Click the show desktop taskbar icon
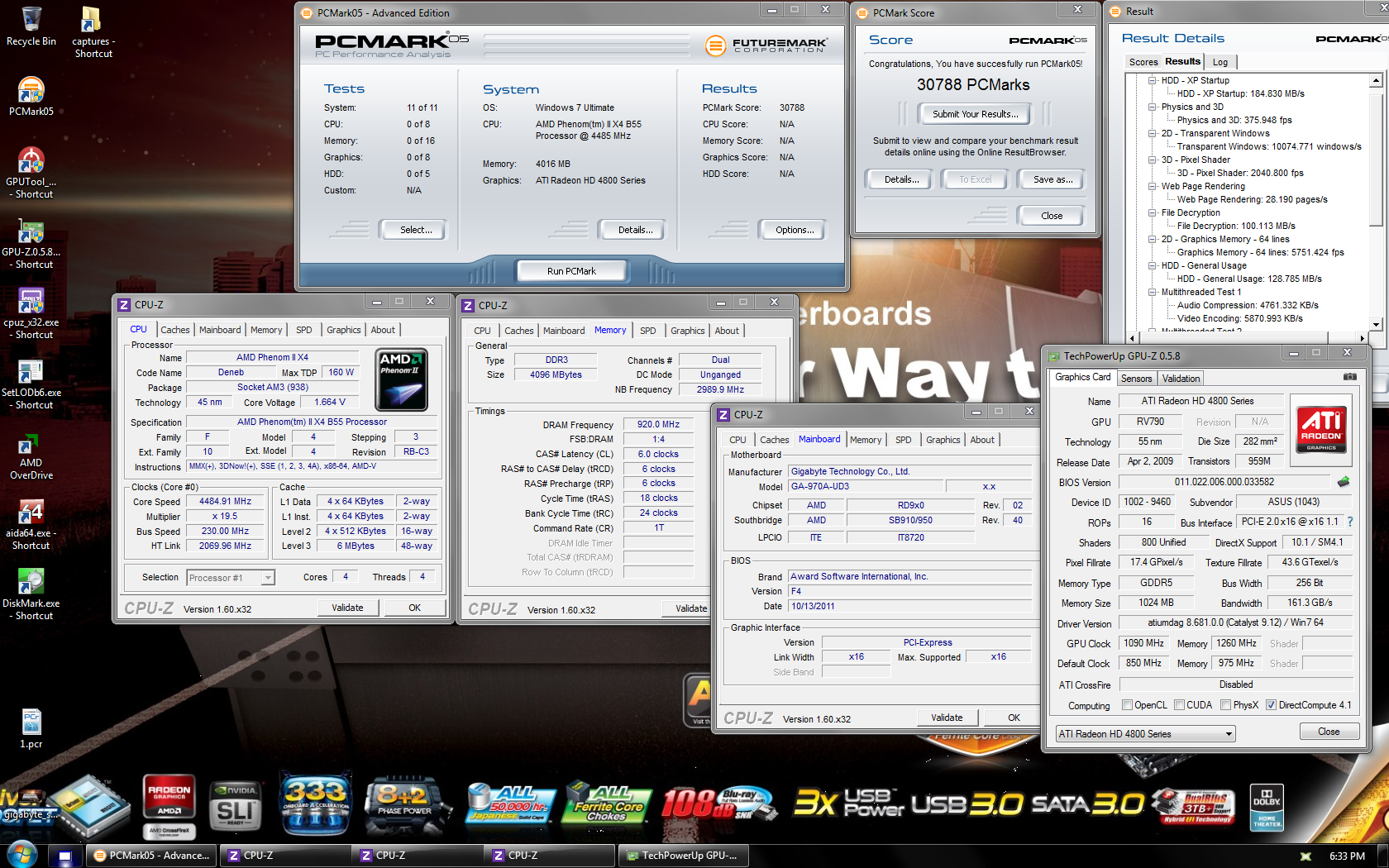The width and height of the screenshot is (1389, 868). pyautogui.click(x=65, y=856)
